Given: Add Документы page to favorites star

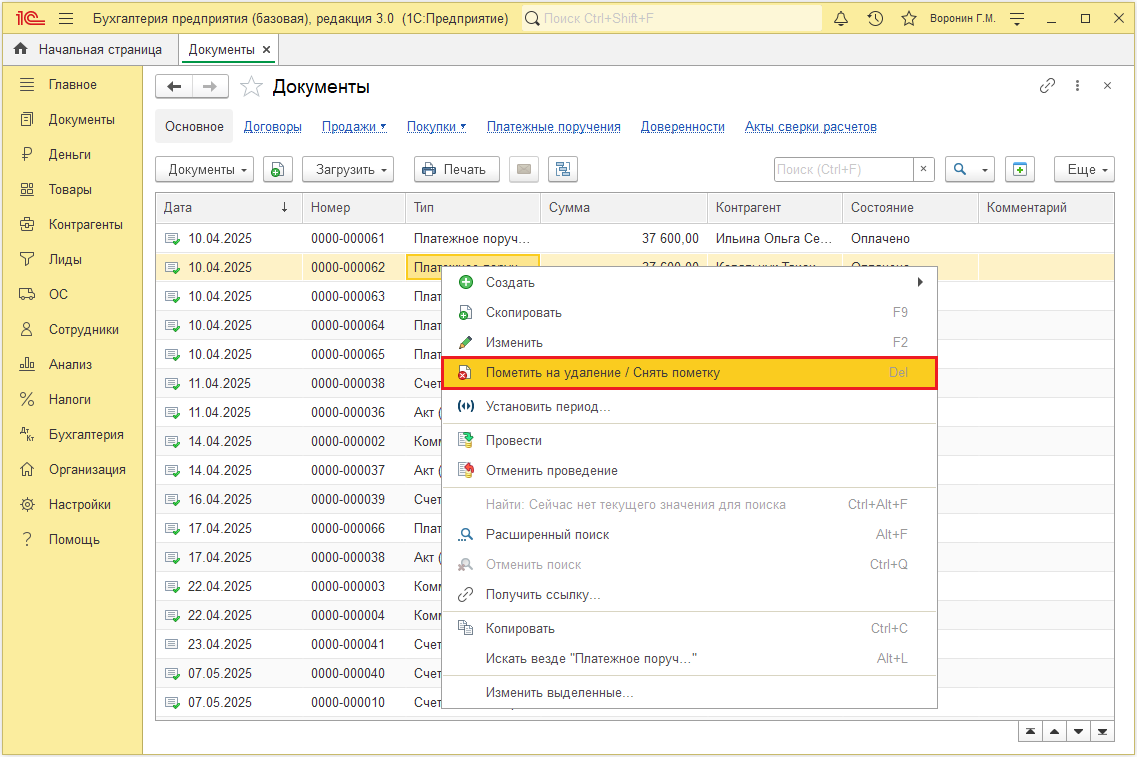Looking at the screenshot, I should (x=251, y=87).
